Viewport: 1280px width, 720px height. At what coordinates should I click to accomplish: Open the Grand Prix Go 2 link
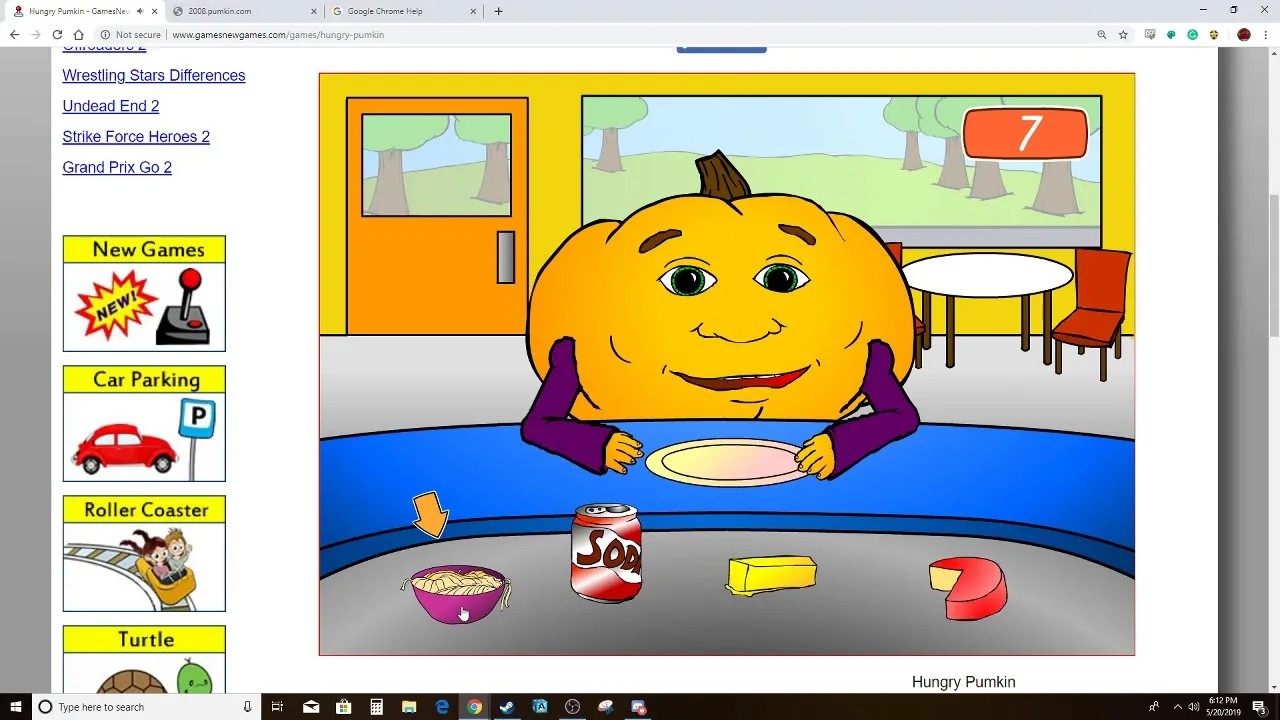[117, 167]
